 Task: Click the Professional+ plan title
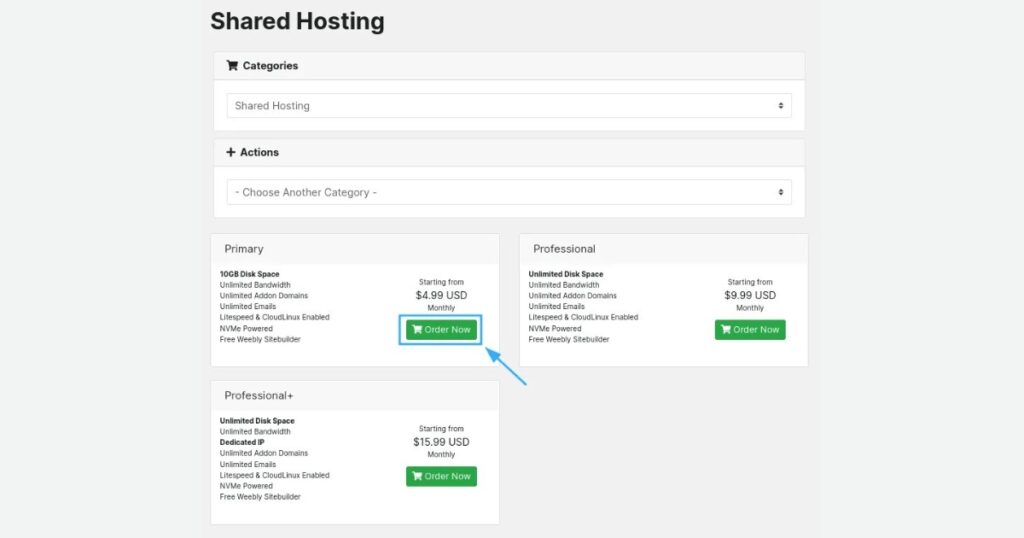(259, 396)
